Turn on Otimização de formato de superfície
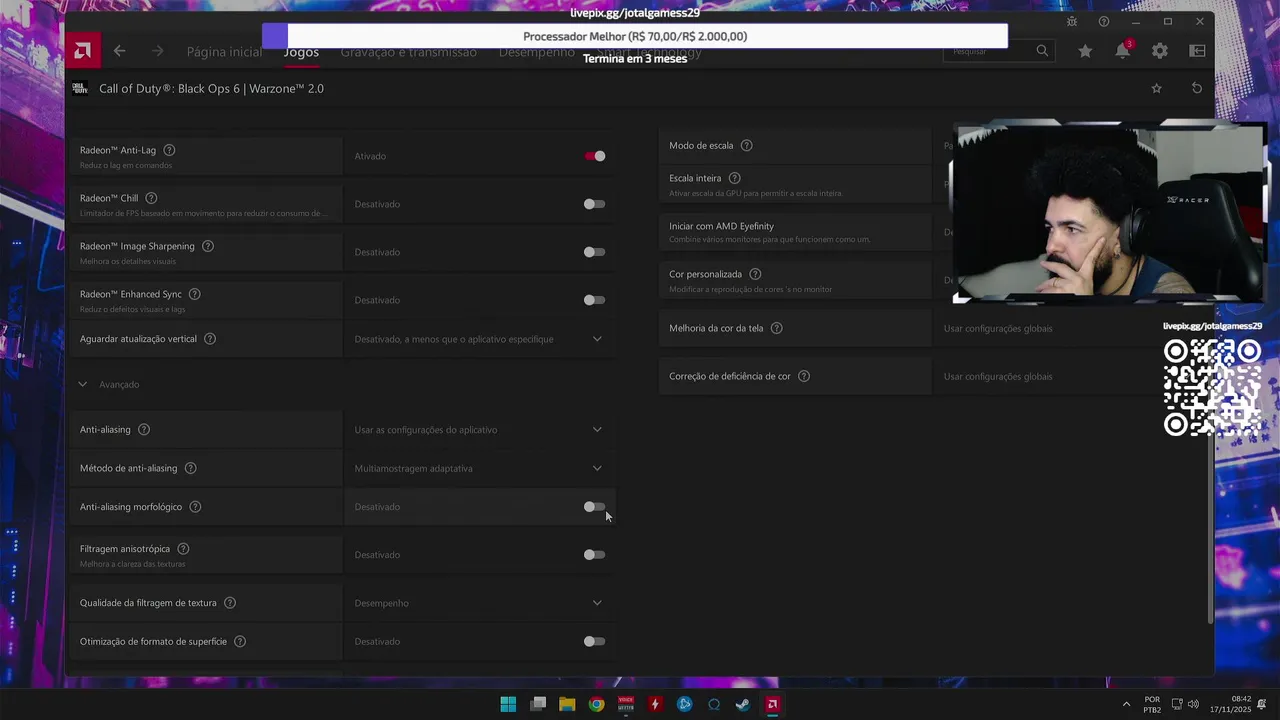The image size is (1280, 720). point(595,641)
